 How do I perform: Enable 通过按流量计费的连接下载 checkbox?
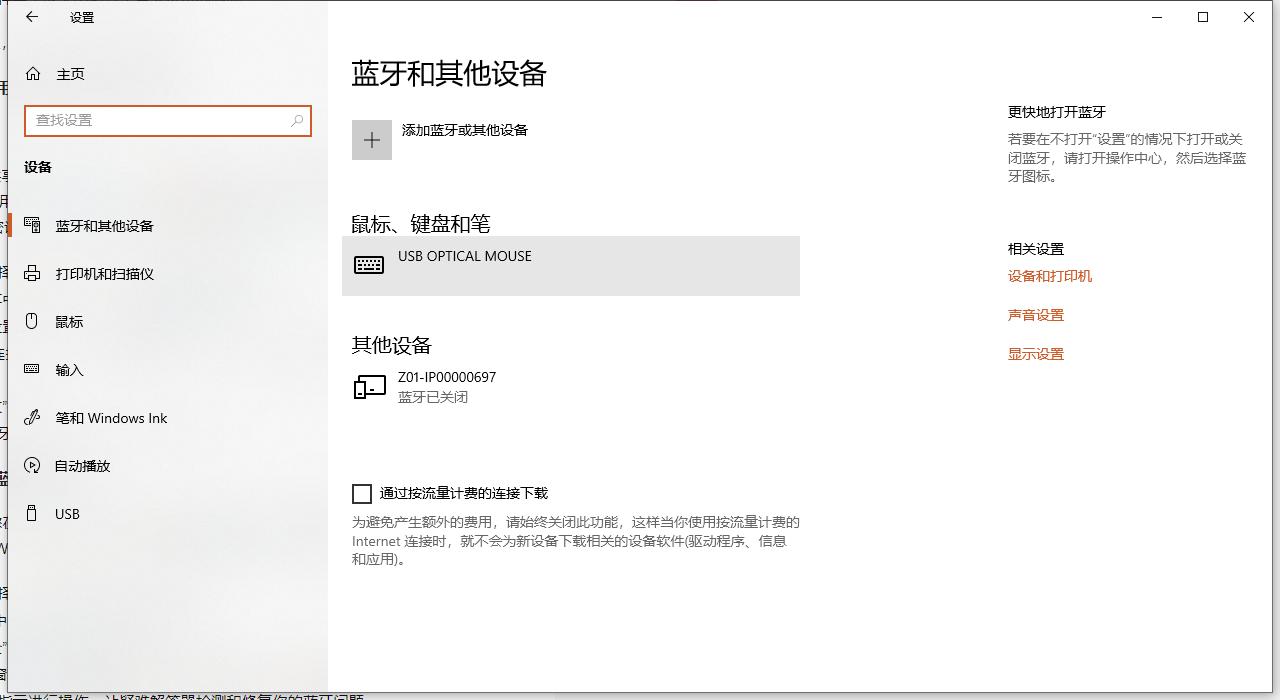coord(361,493)
